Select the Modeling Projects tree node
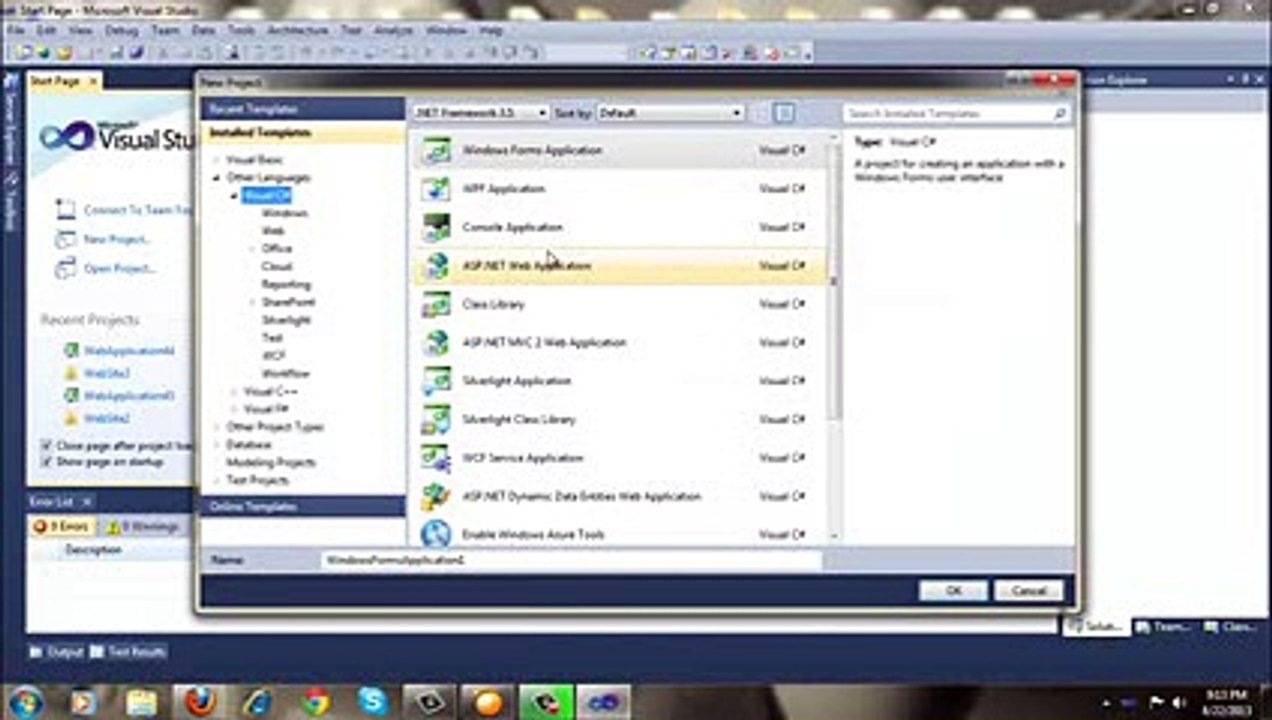 271,462
